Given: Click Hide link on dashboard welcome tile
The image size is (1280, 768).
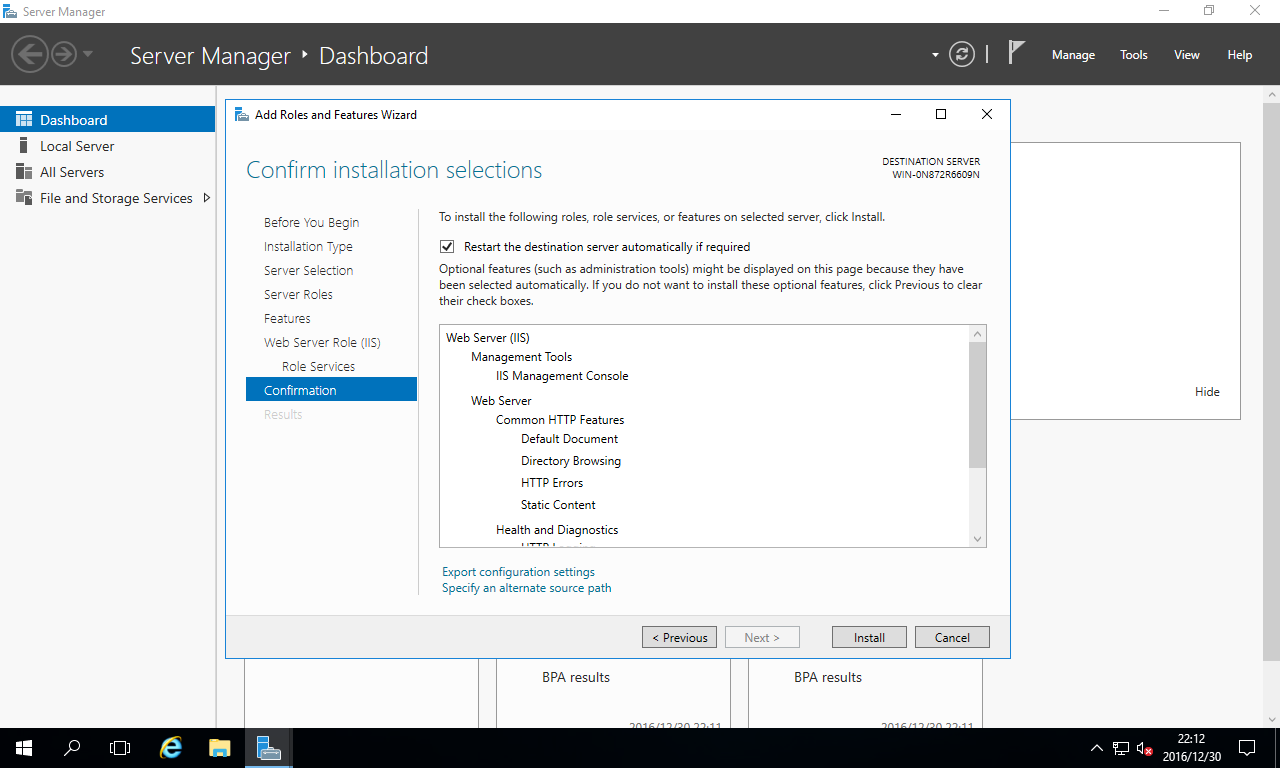Looking at the screenshot, I should pyautogui.click(x=1207, y=392).
